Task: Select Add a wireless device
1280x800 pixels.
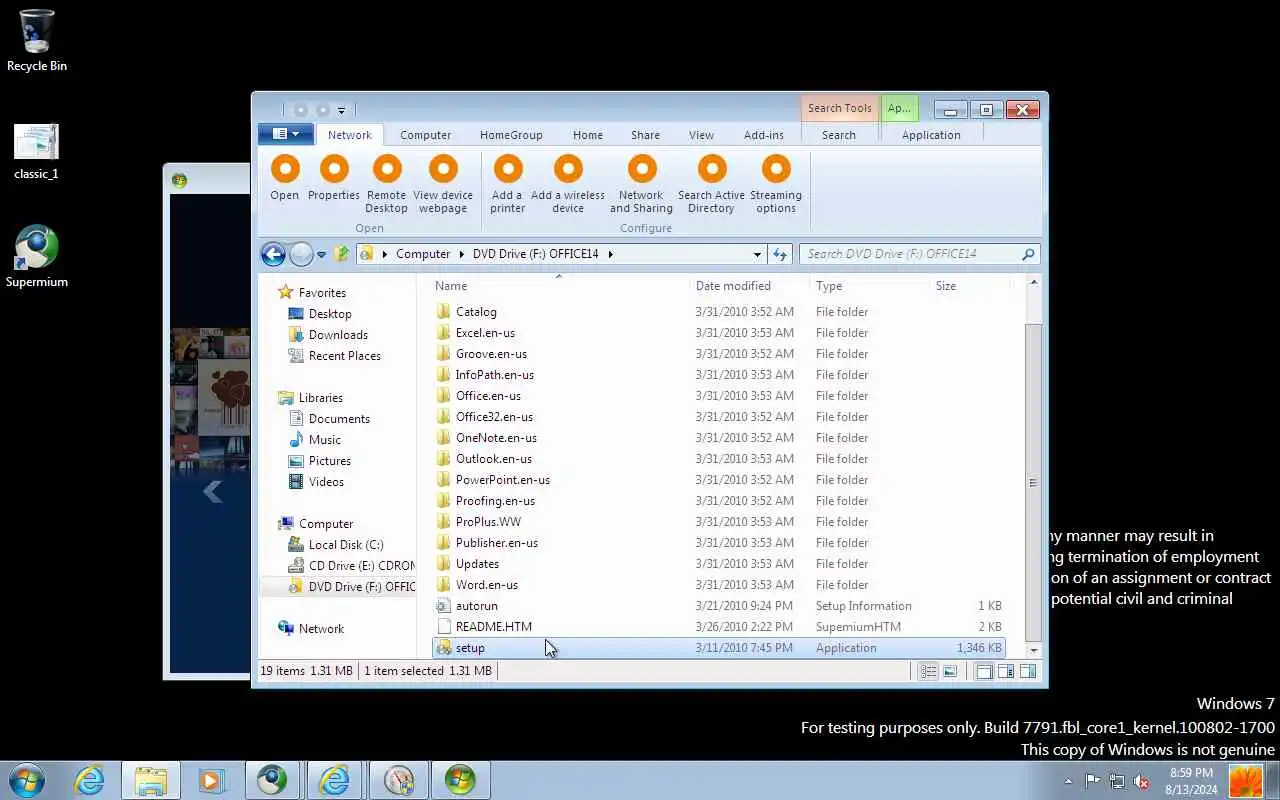Action: coord(568,184)
